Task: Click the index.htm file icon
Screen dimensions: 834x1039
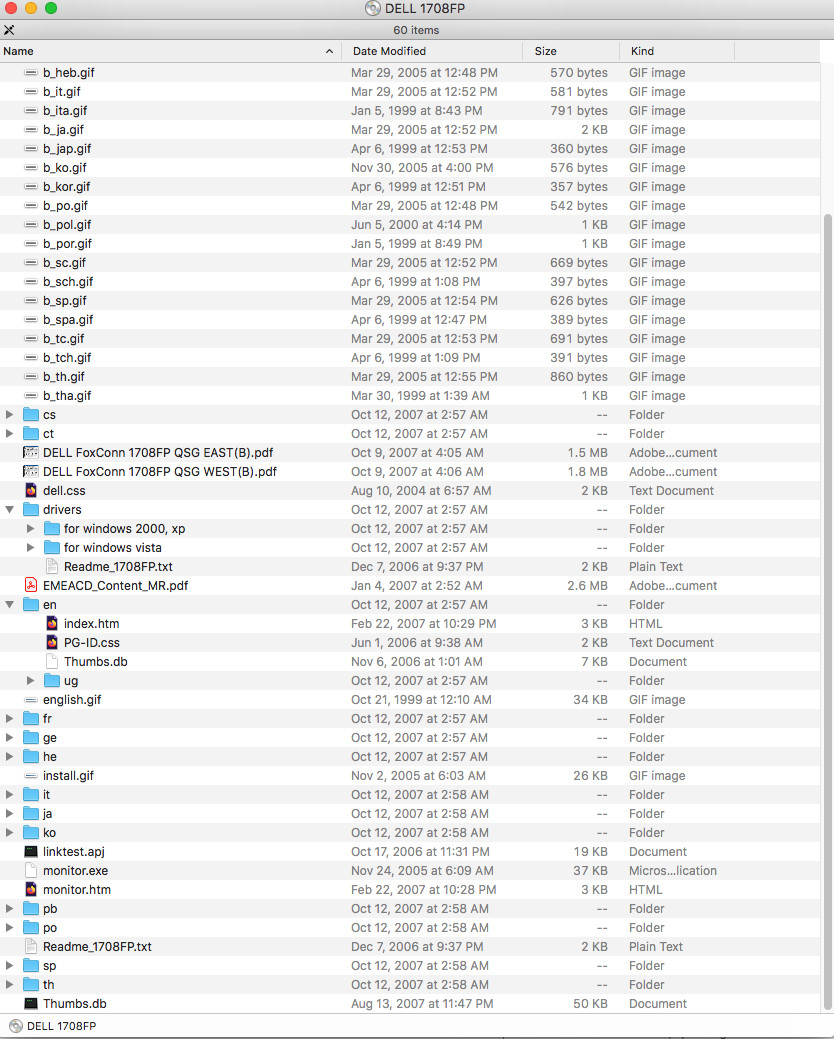Action: tap(52, 624)
